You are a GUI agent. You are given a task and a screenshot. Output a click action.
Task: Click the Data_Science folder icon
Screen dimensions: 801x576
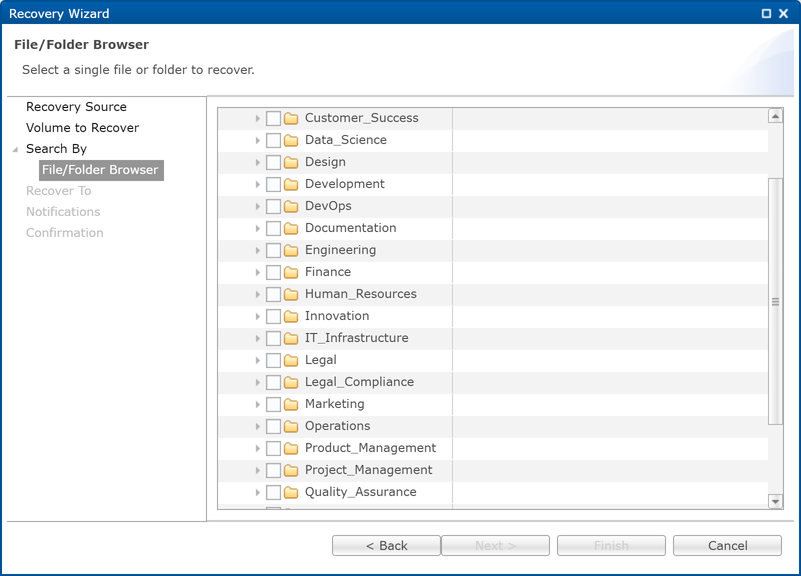291,140
